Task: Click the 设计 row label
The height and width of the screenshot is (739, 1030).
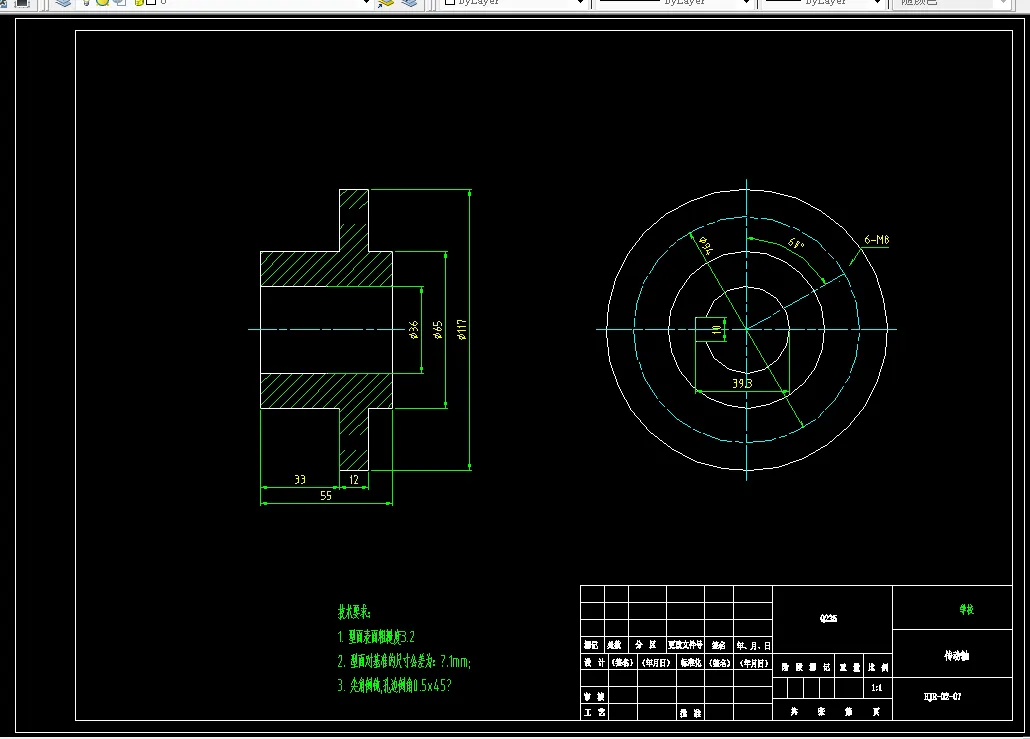Action: point(594,663)
